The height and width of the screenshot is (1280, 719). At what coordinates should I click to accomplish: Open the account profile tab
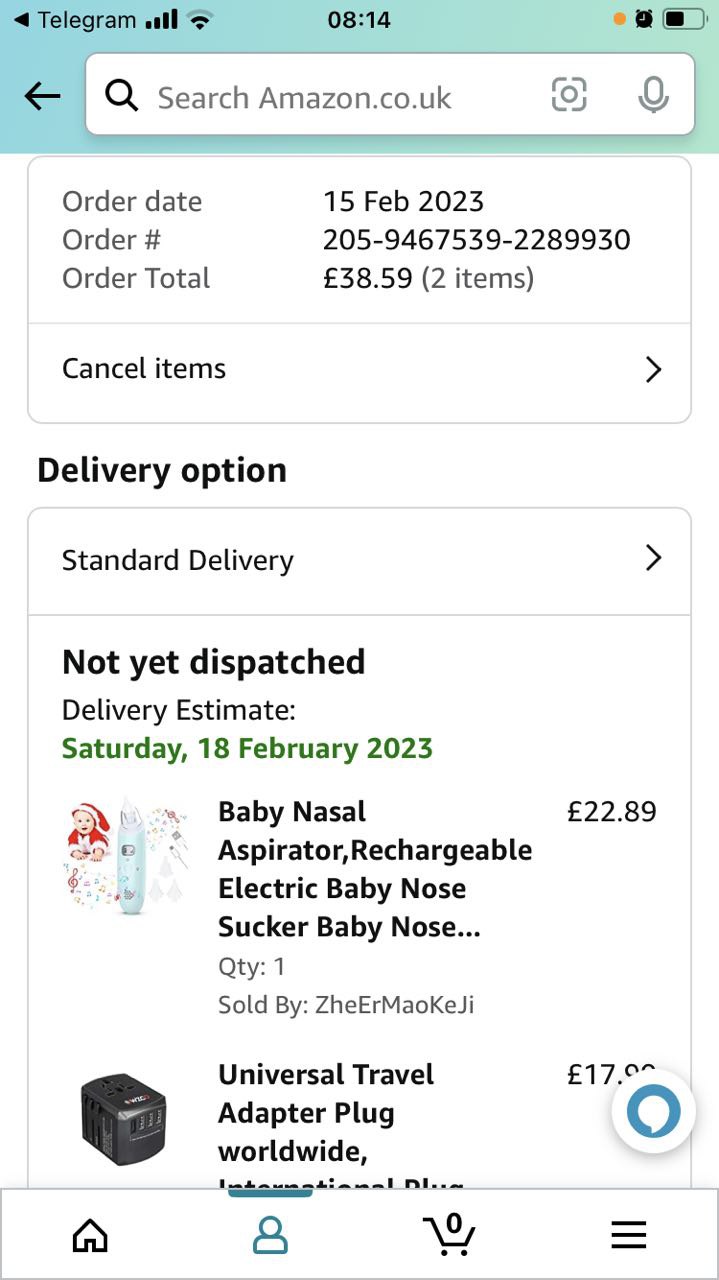[270, 1236]
